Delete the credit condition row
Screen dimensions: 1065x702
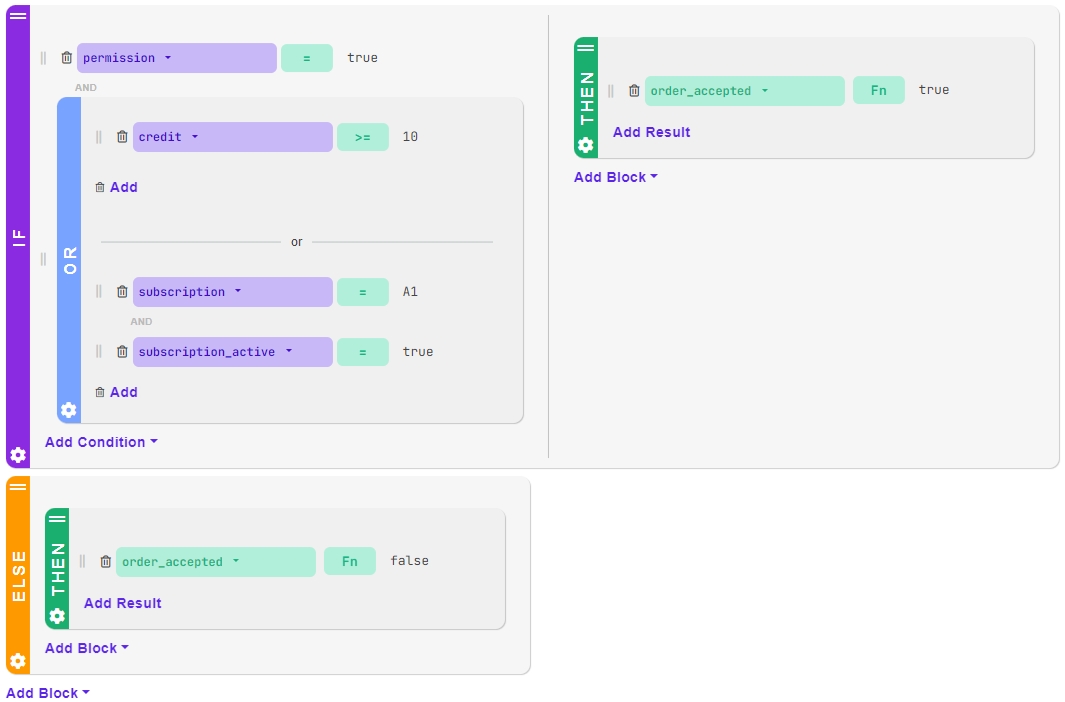tap(122, 137)
